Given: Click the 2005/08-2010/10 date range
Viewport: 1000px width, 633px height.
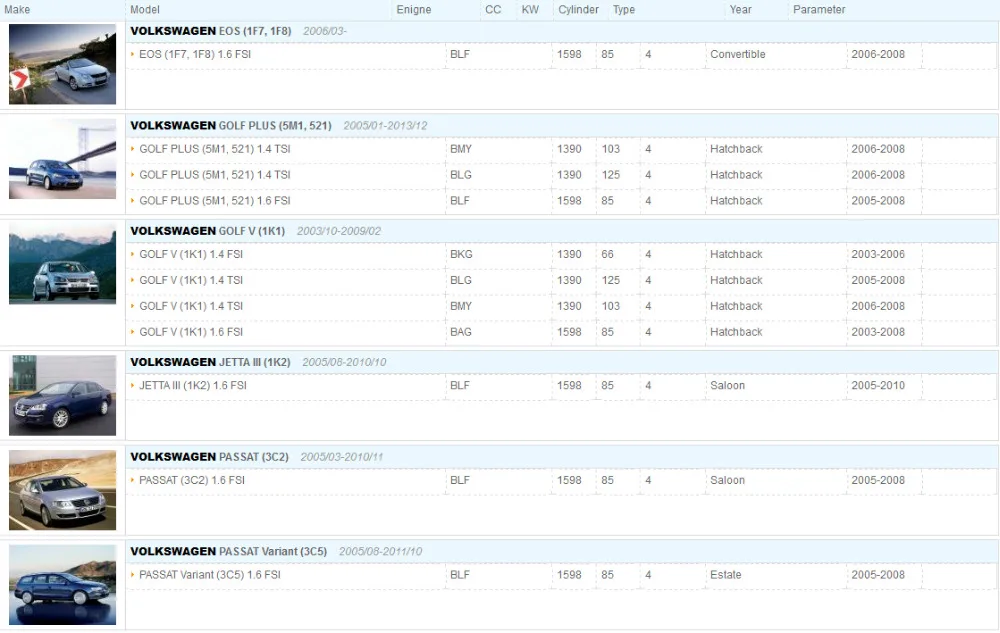Looking at the screenshot, I should 344,362.
